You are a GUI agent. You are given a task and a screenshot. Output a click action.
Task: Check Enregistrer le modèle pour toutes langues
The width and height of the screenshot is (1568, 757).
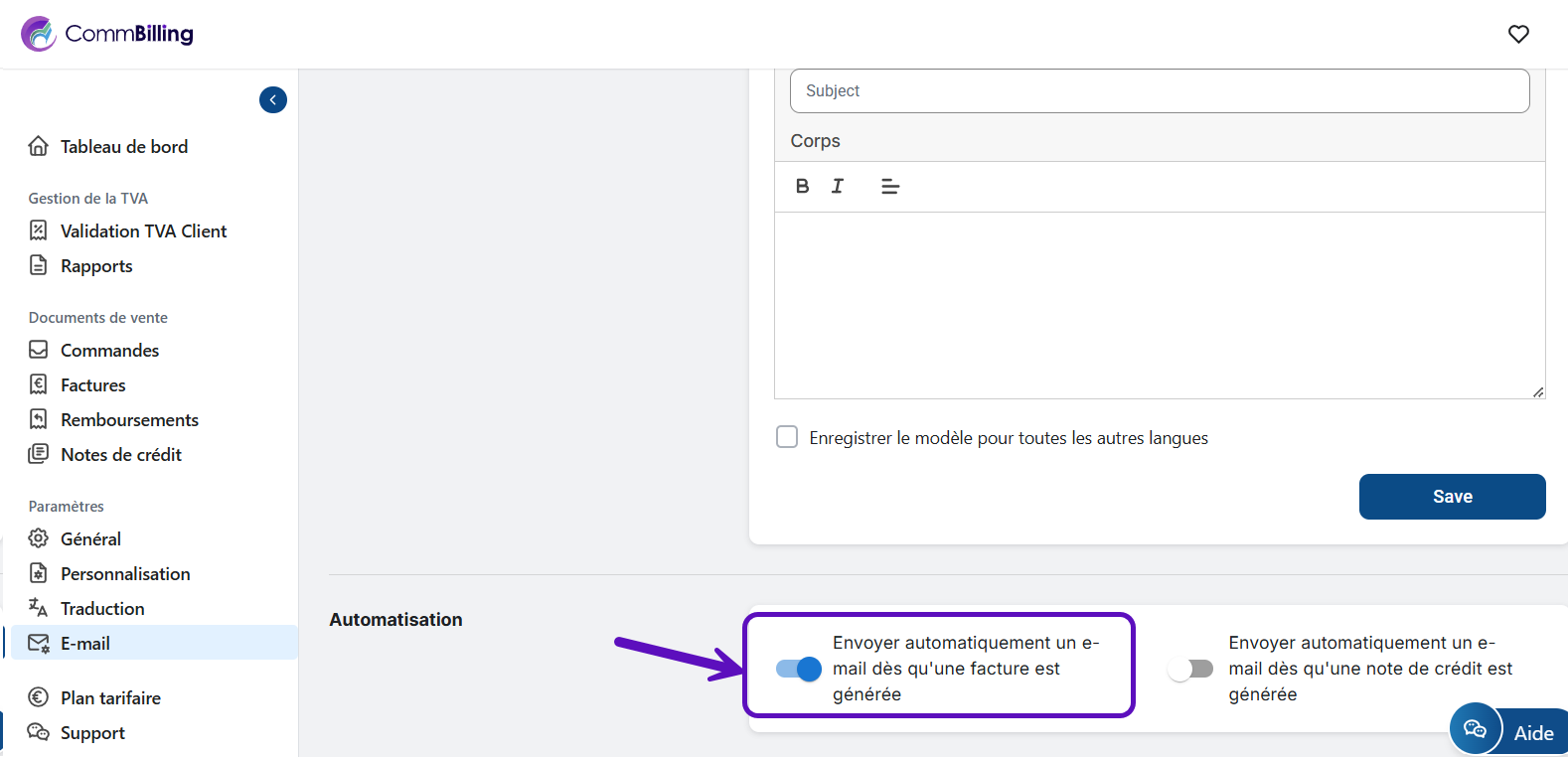click(x=787, y=437)
